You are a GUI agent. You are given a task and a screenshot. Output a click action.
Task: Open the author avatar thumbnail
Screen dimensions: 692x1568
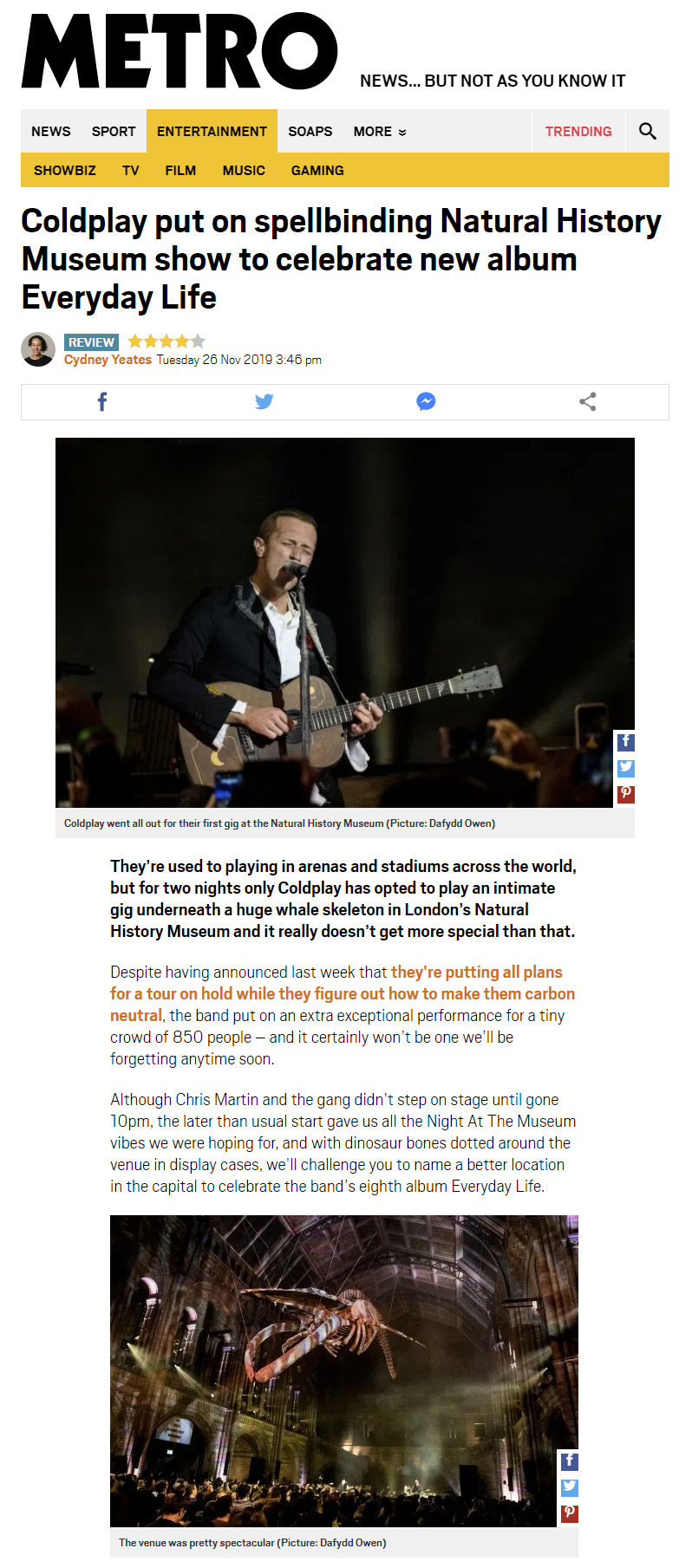click(38, 349)
